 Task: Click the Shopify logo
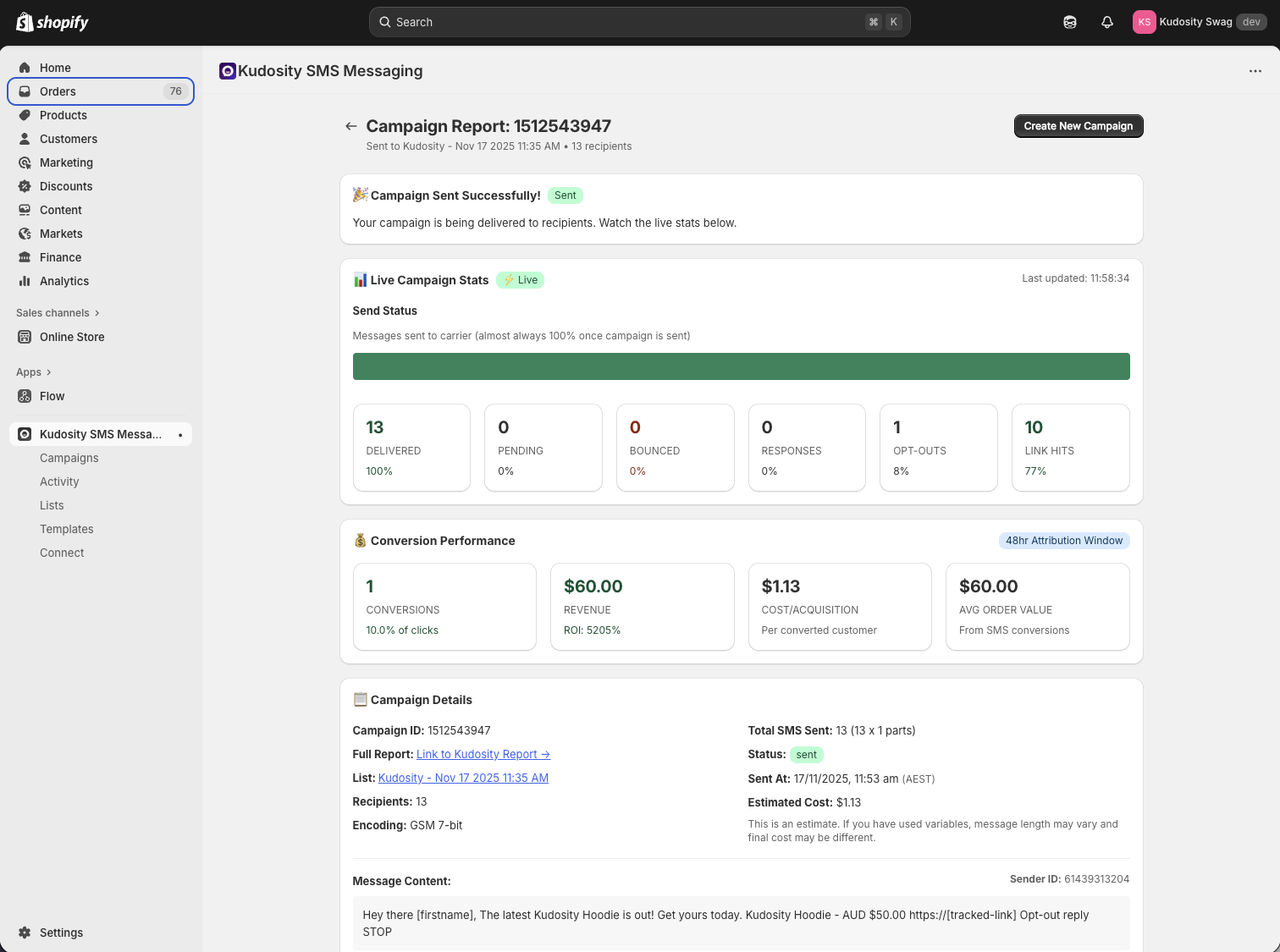coord(52,22)
